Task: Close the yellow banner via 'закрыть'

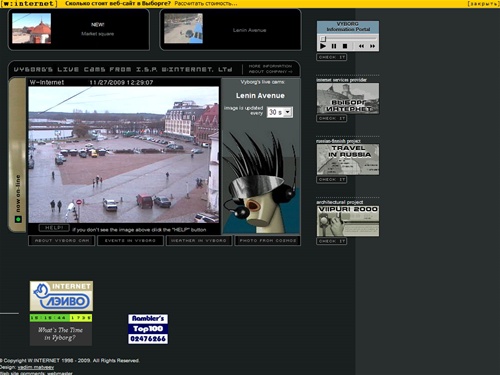Action: tap(483, 4)
